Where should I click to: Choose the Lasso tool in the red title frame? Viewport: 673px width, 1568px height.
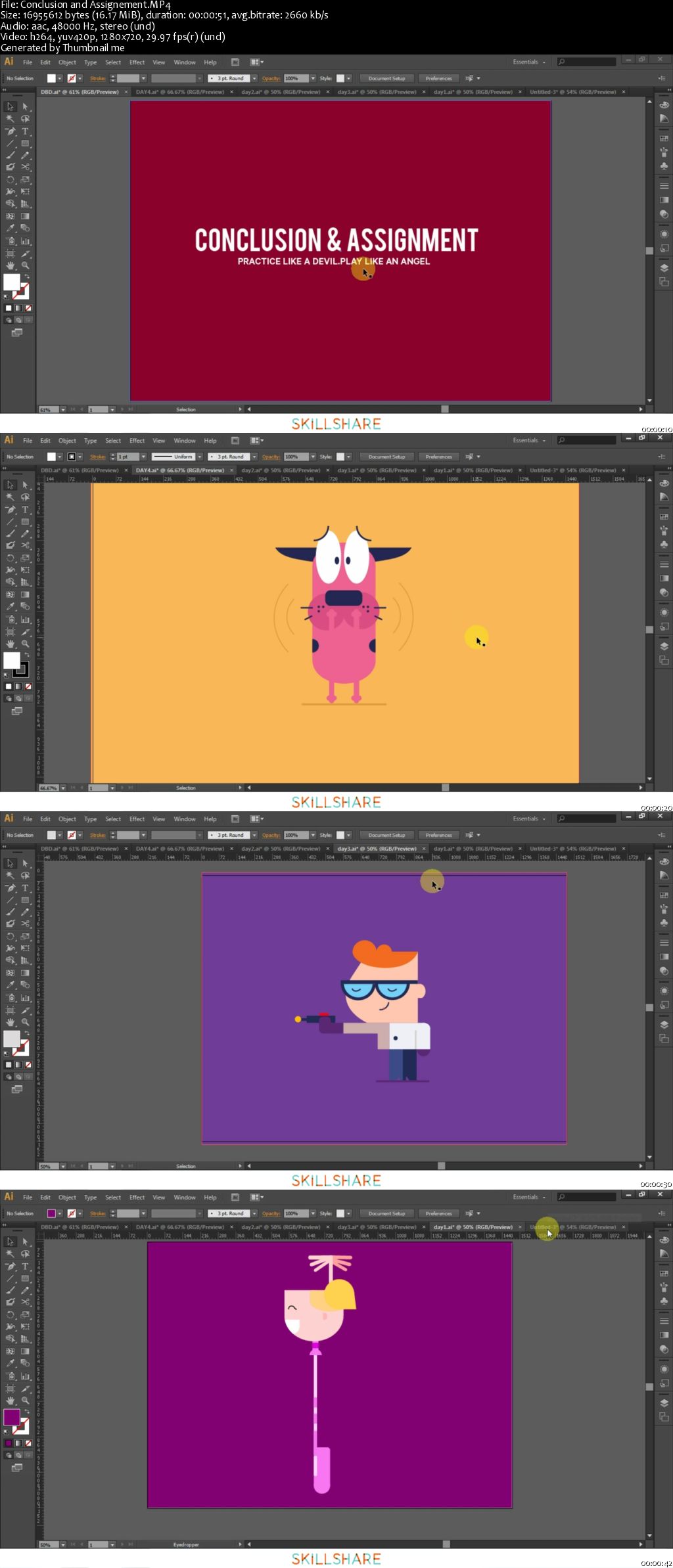pos(25,119)
